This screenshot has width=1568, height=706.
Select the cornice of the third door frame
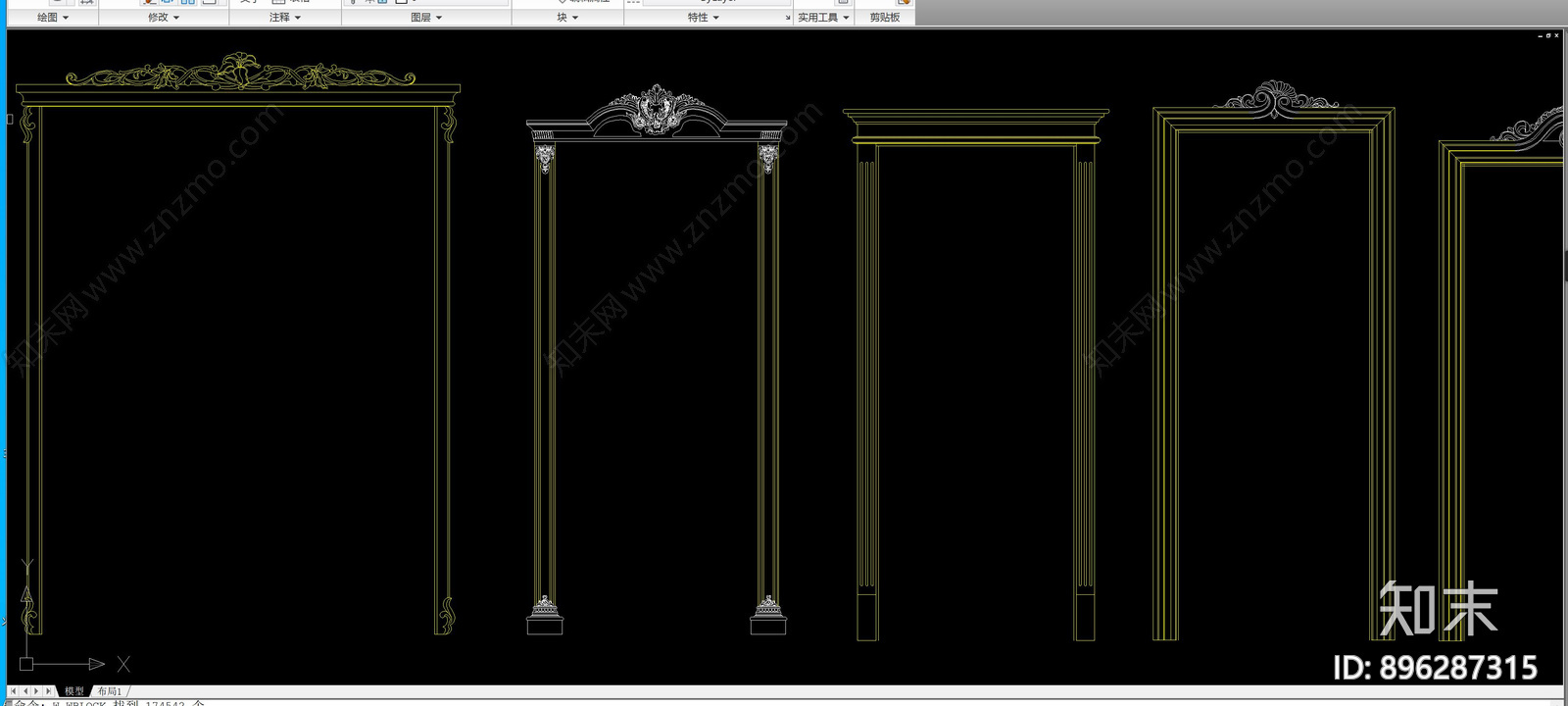(x=976, y=125)
